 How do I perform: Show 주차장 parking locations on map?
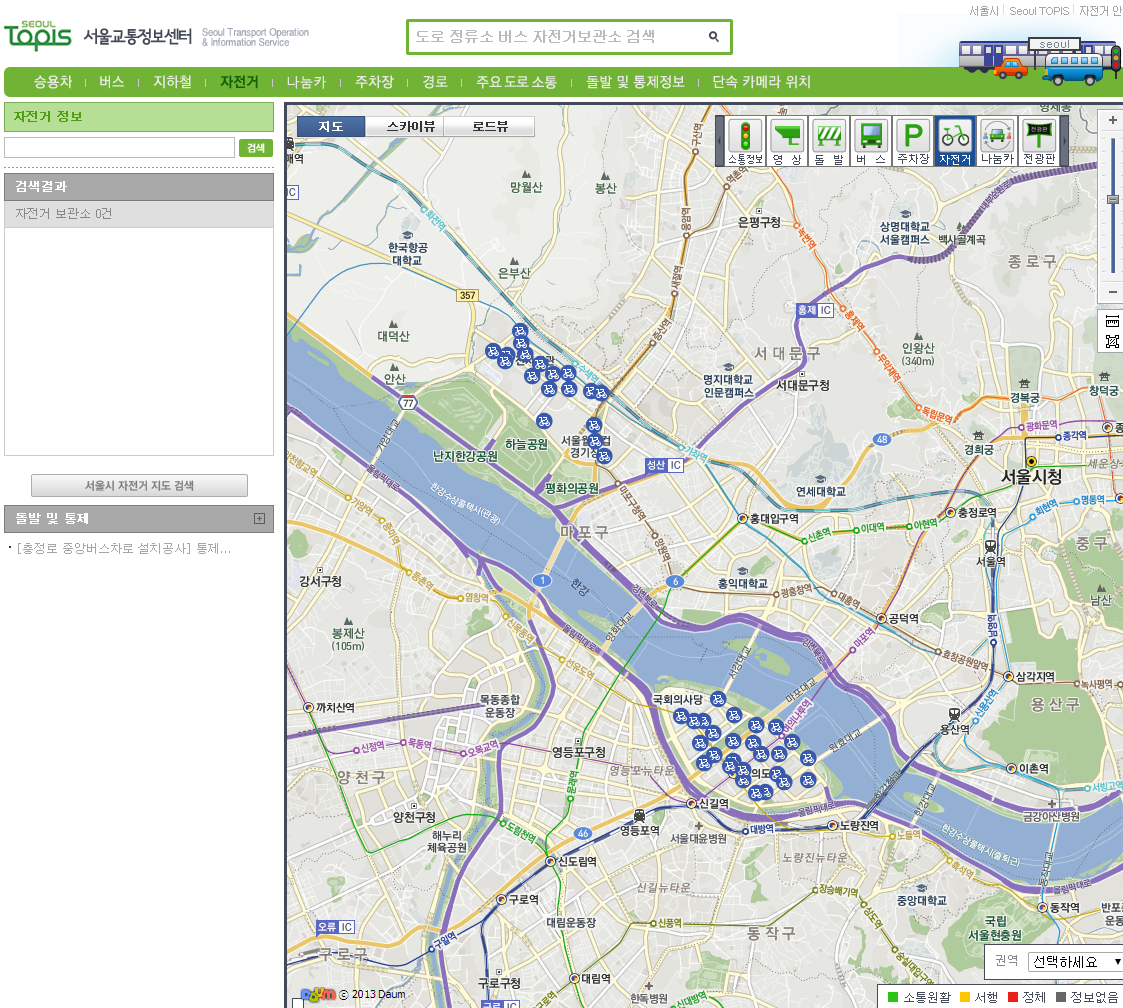click(912, 140)
